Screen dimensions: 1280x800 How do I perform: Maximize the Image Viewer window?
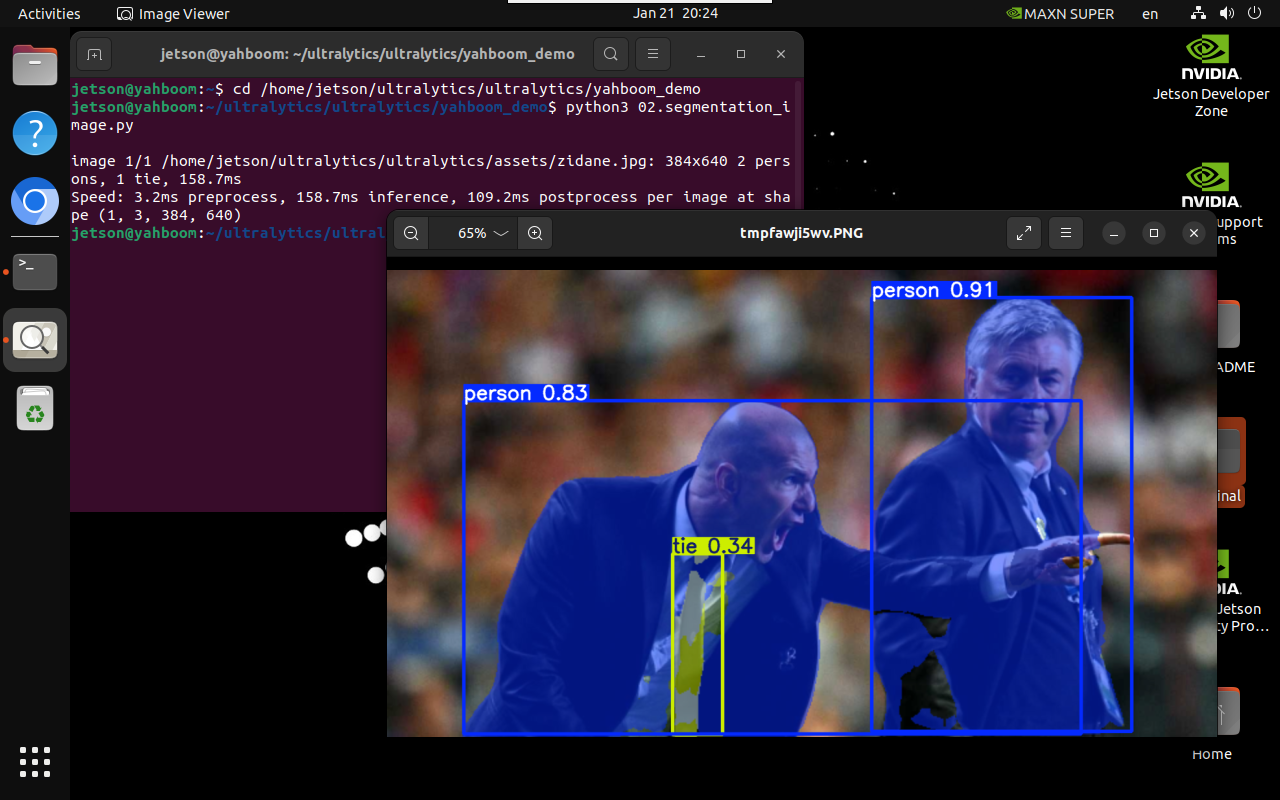(1153, 233)
